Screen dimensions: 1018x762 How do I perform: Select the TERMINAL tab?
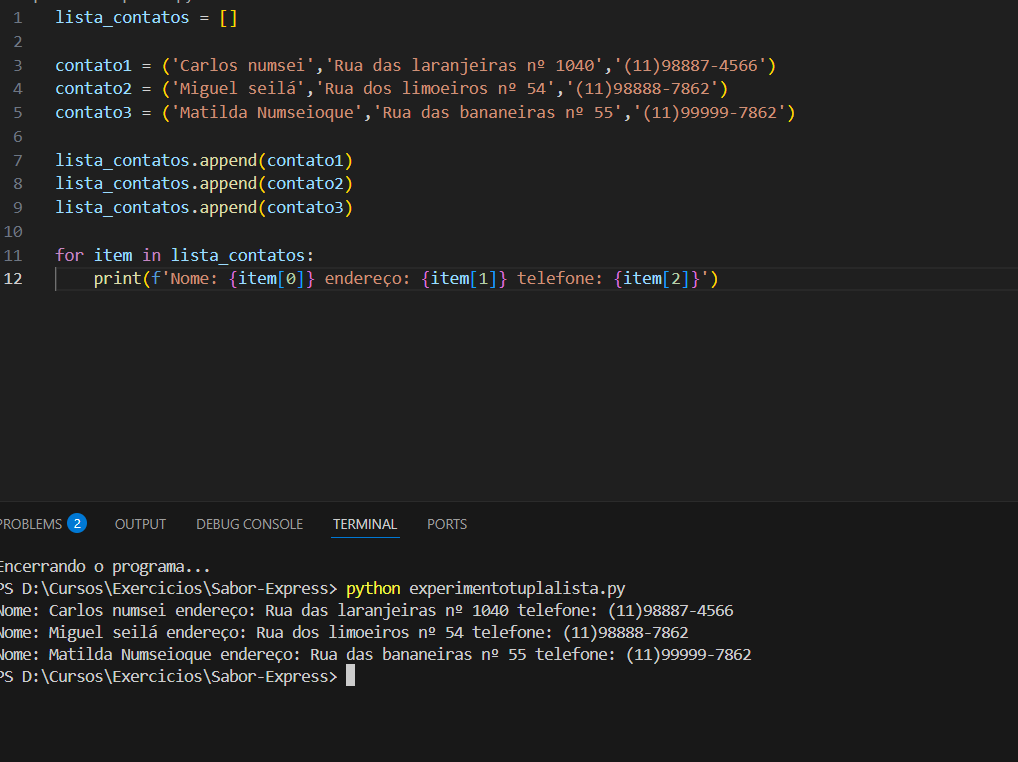point(365,524)
